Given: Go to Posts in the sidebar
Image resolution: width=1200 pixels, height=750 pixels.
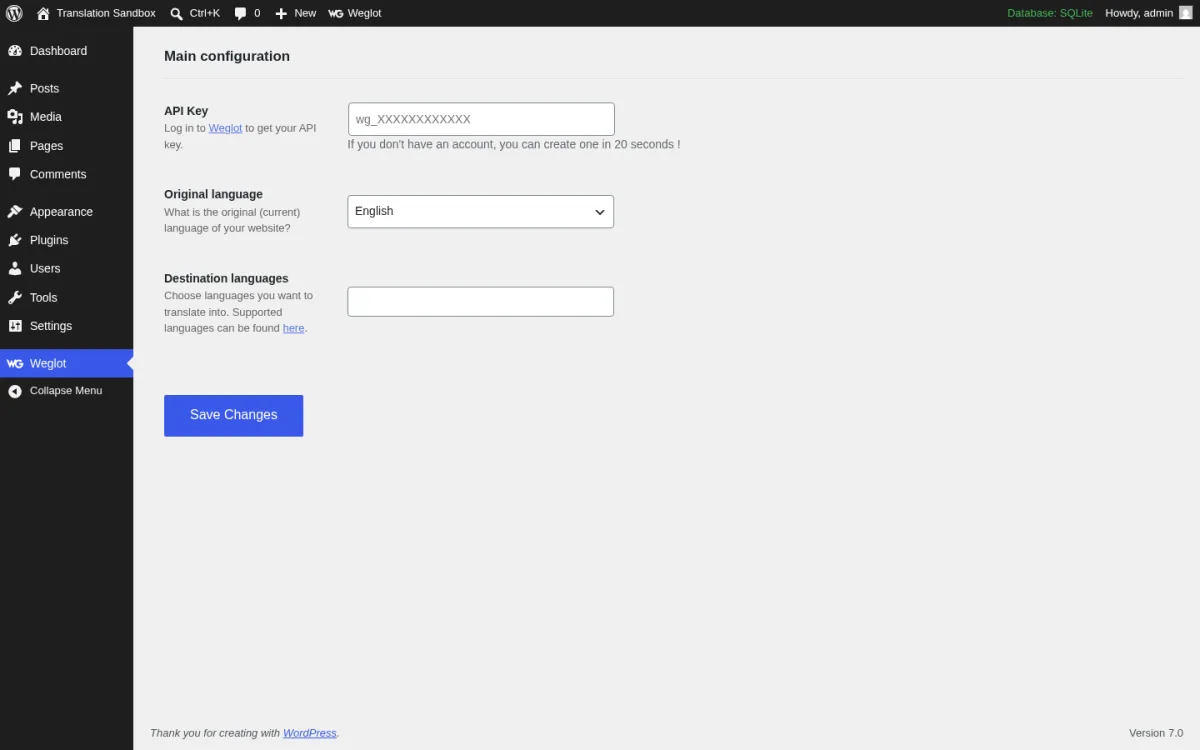Looking at the screenshot, I should (x=66, y=88).
